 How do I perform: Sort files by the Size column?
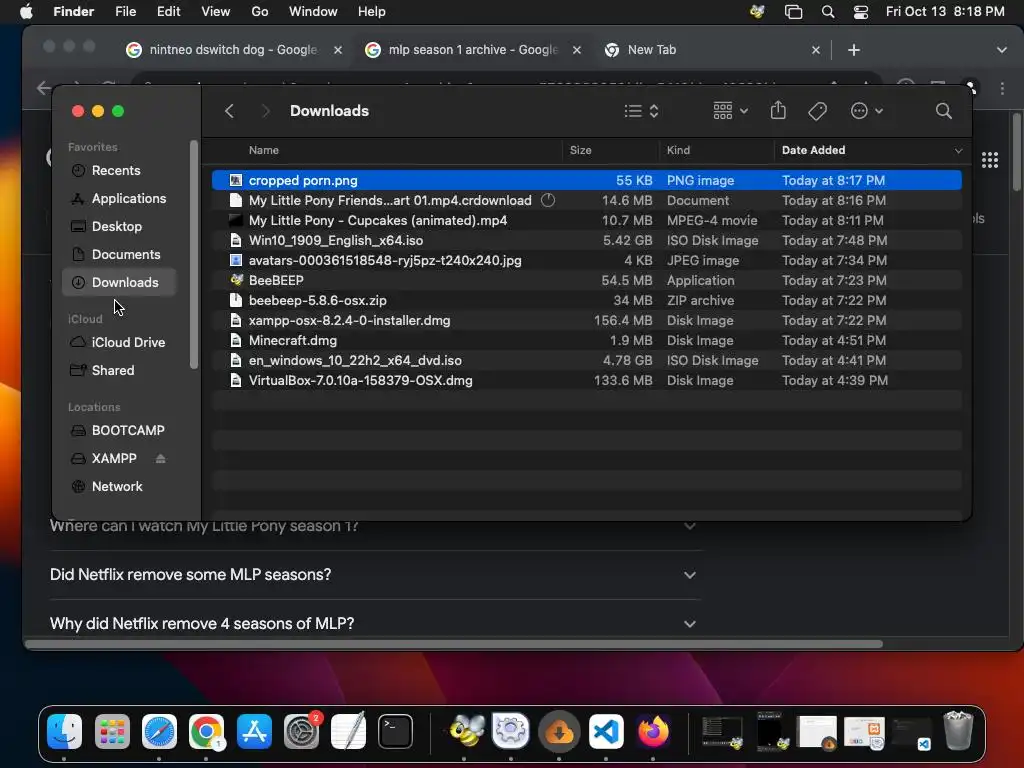[580, 150]
